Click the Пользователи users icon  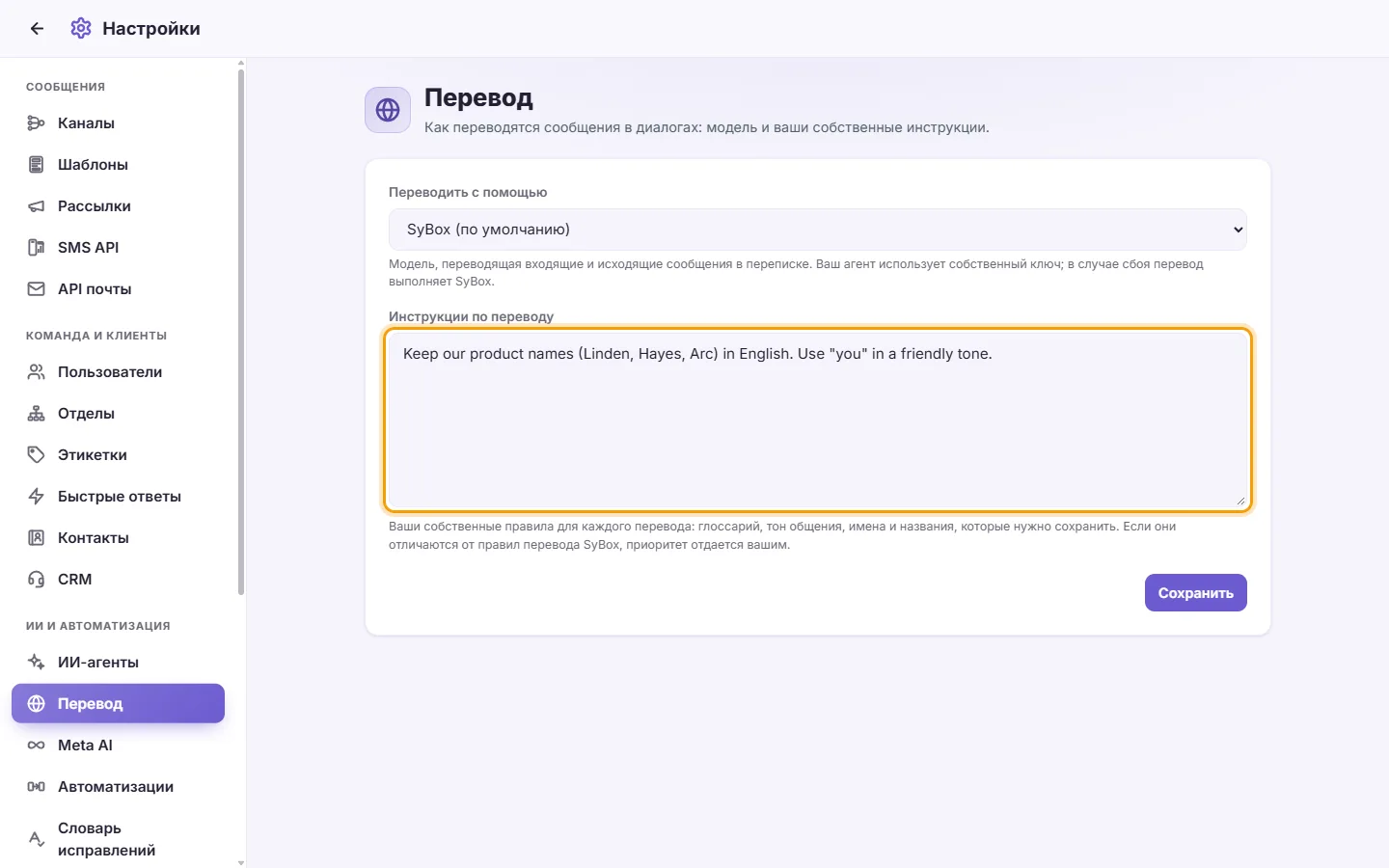(x=37, y=372)
